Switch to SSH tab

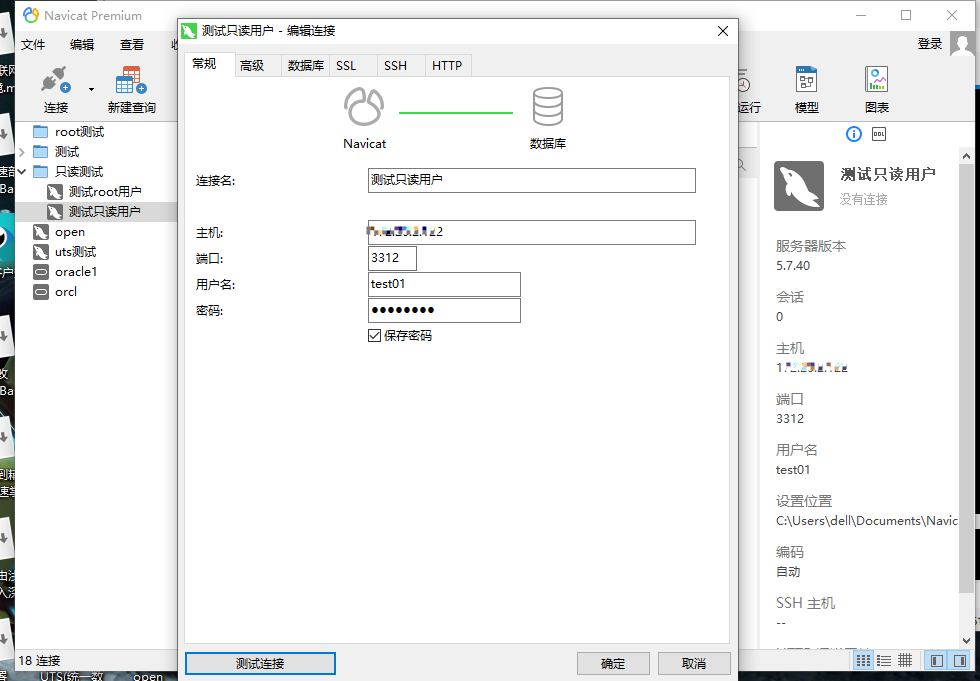(x=395, y=66)
